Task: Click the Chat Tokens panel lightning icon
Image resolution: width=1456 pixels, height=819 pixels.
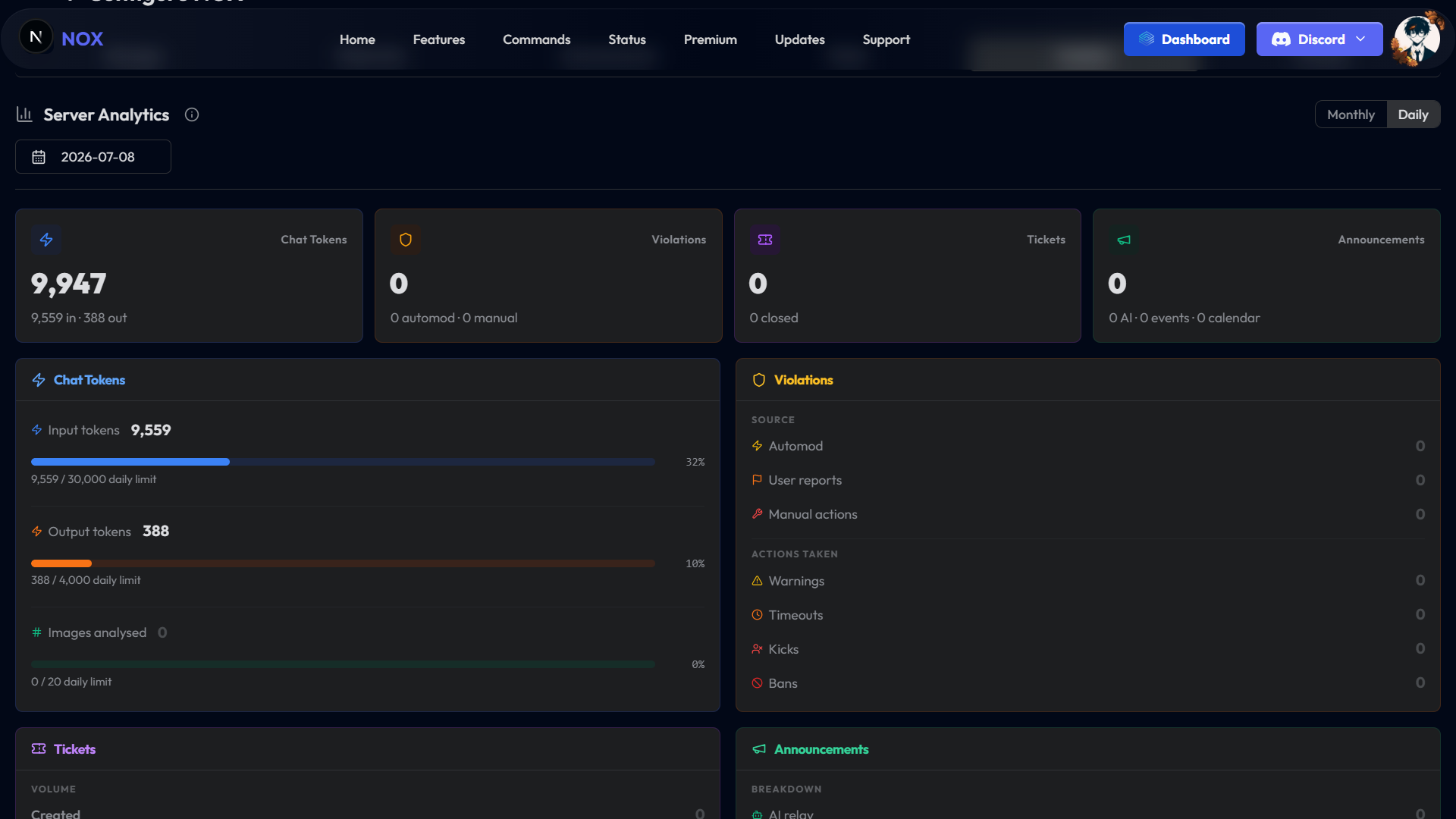Action: (x=39, y=380)
